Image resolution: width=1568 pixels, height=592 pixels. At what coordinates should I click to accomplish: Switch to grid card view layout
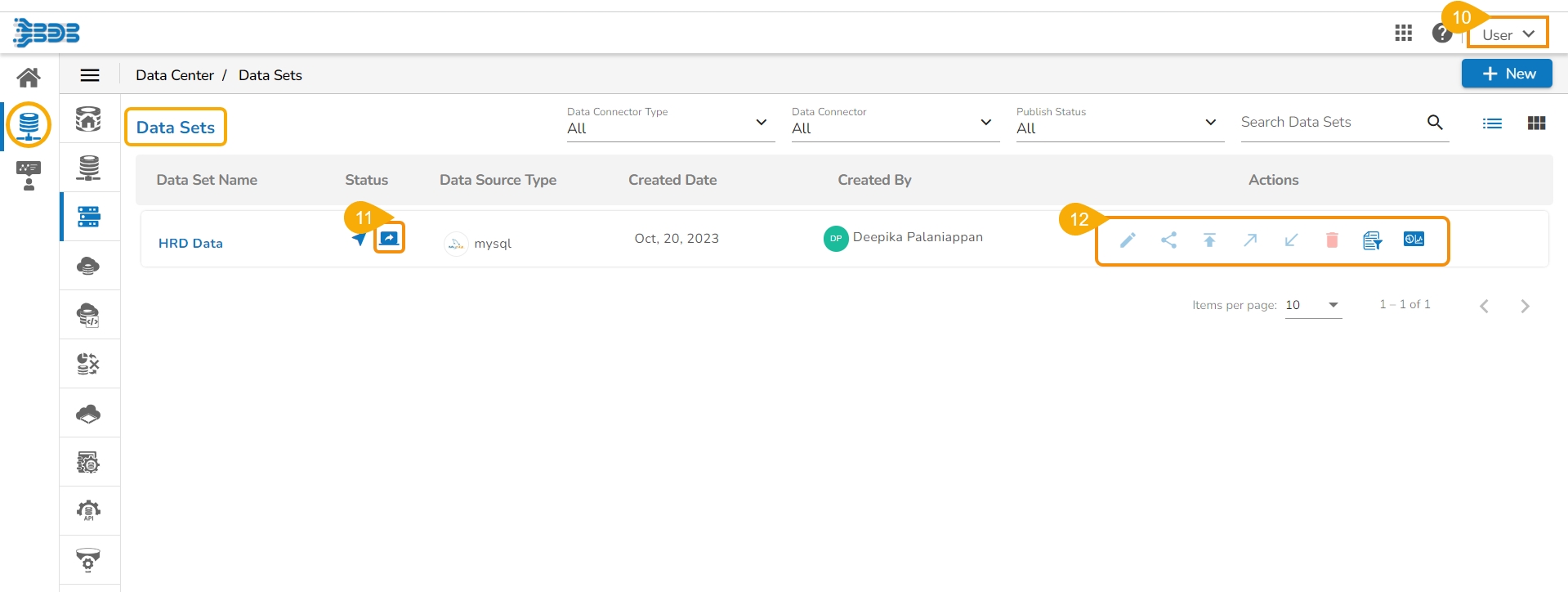pyautogui.click(x=1536, y=123)
